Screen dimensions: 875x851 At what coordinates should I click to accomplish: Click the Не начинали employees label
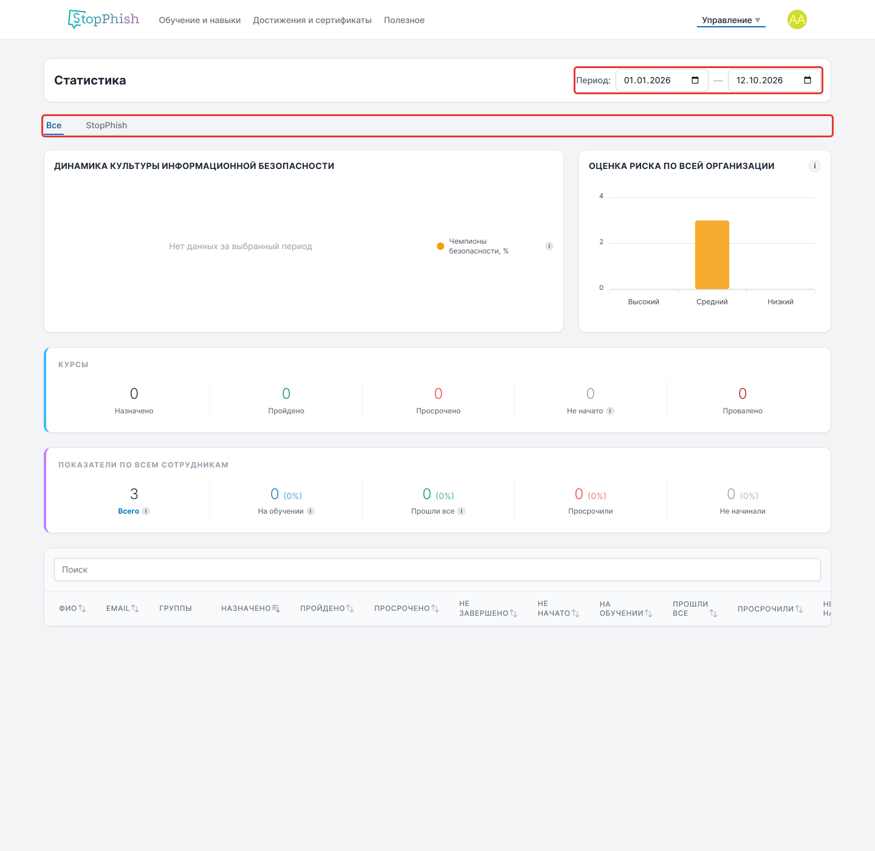tap(742, 511)
